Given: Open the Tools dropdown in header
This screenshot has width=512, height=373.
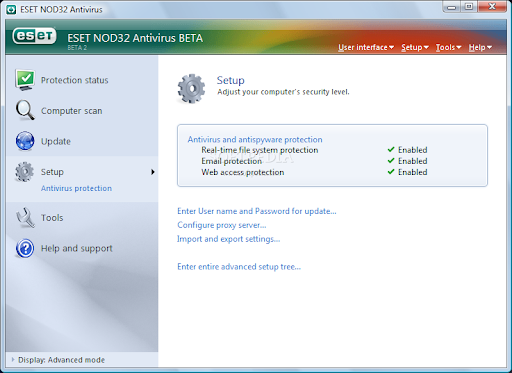Looking at the screenshot, I should coord(448,47).
